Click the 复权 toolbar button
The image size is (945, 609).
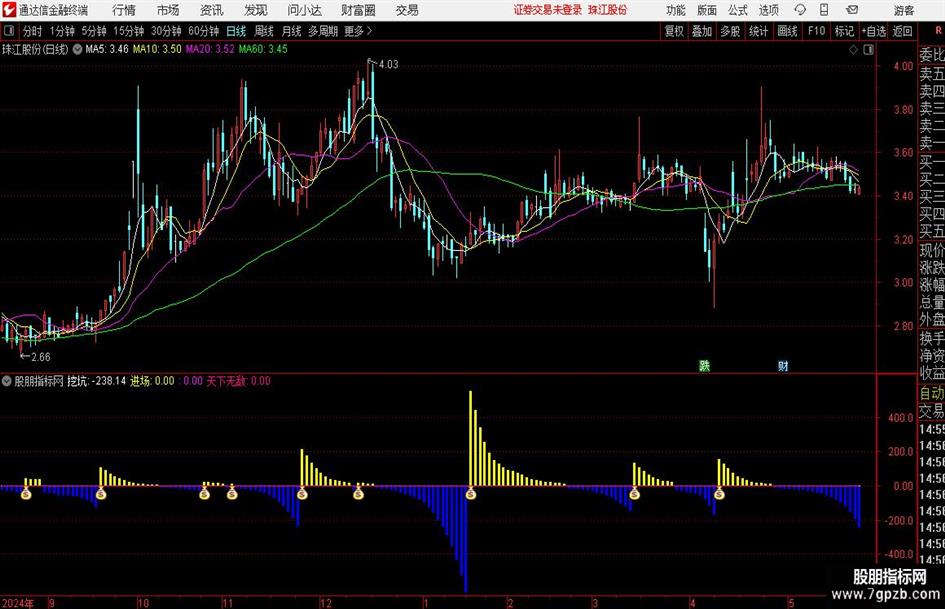(x=674, y=31)
